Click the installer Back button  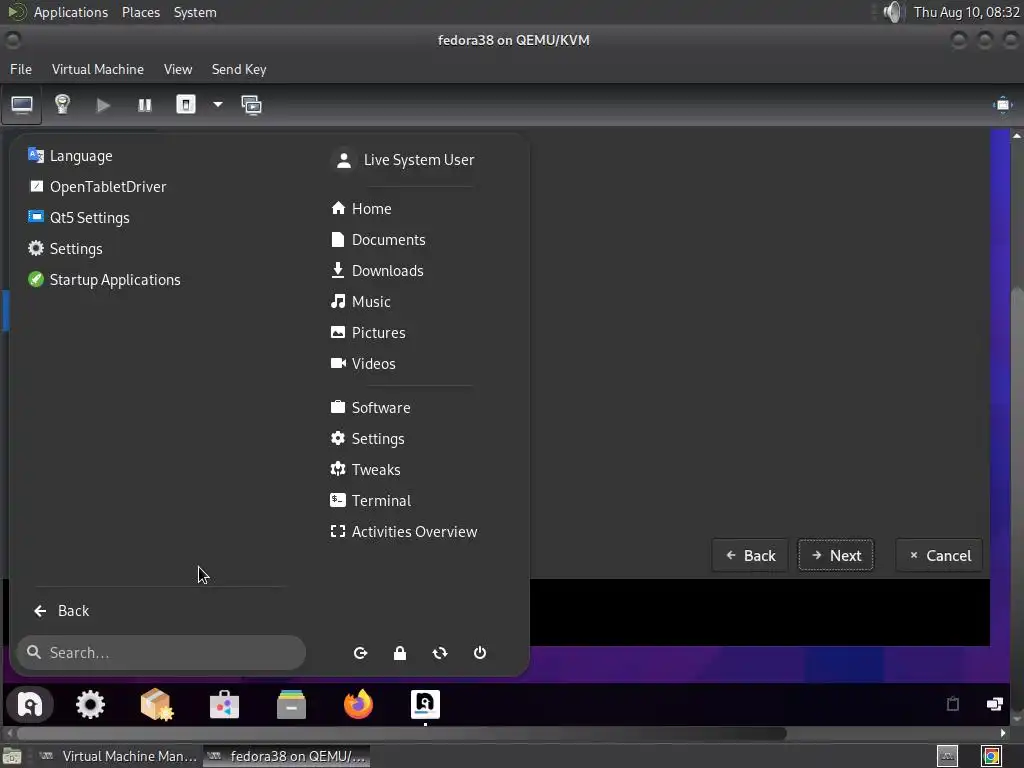click(750, 556)
